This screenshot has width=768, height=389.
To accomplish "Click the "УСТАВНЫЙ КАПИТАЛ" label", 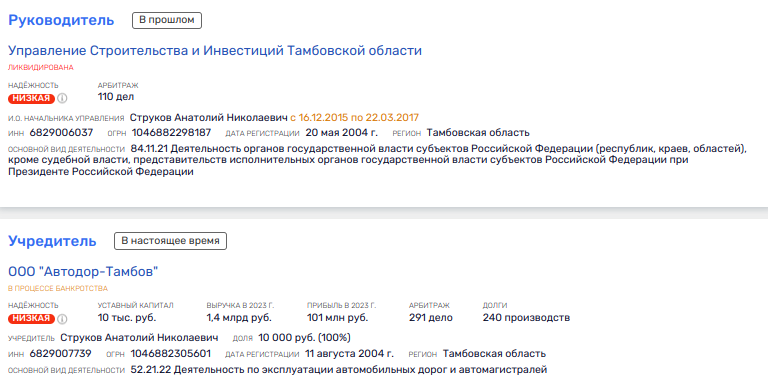I will tap(136, 305).
